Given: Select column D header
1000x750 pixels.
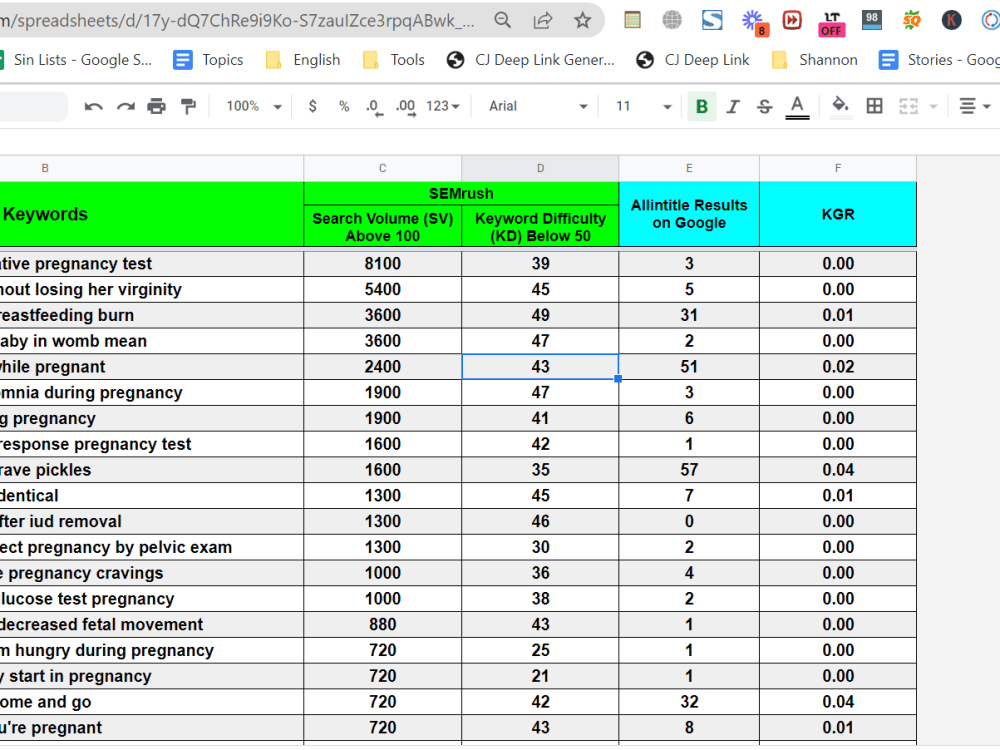Looking at the screenshot, I should (540, 168).
